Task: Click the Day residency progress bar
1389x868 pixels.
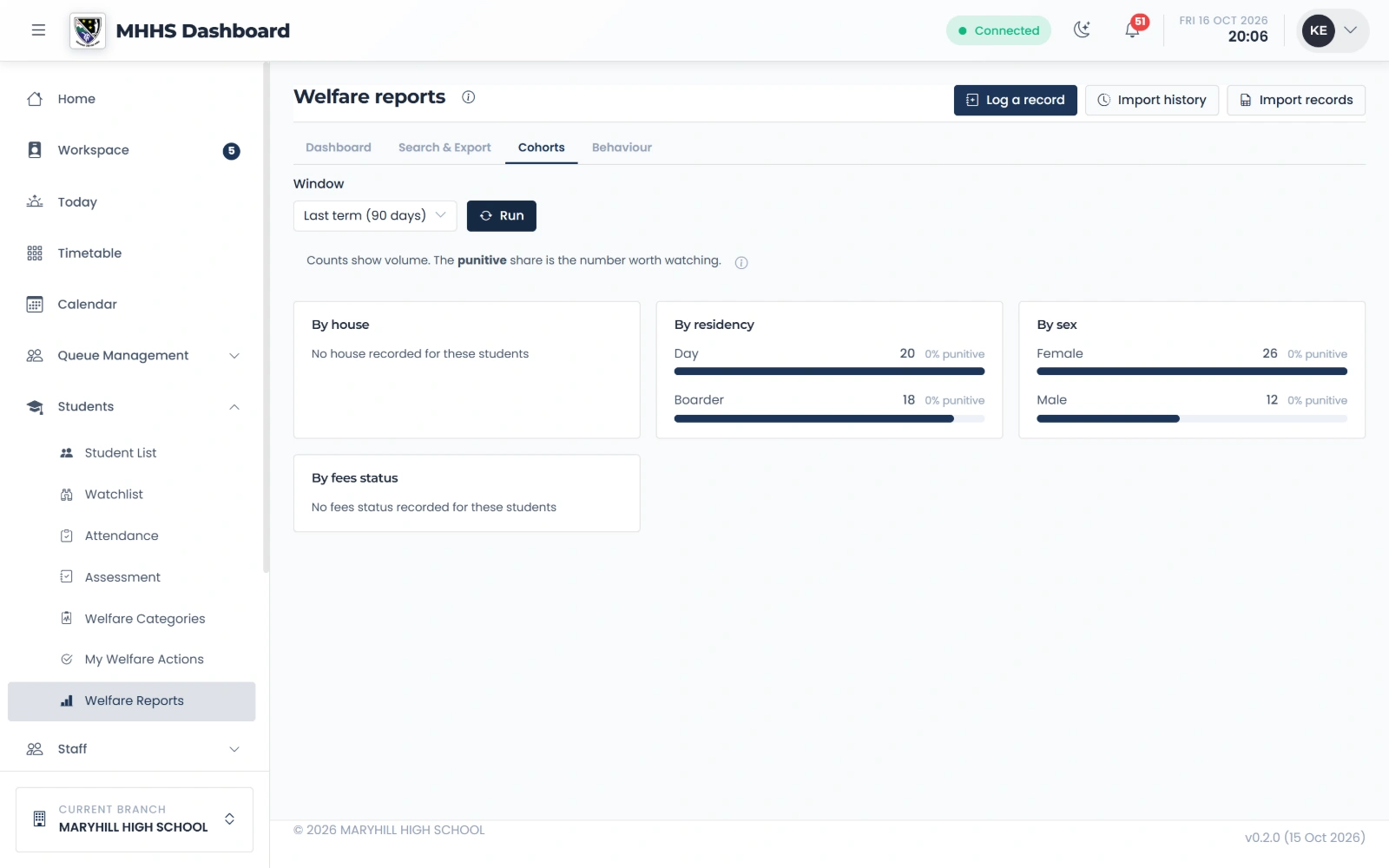Action: tap(829, 372)
